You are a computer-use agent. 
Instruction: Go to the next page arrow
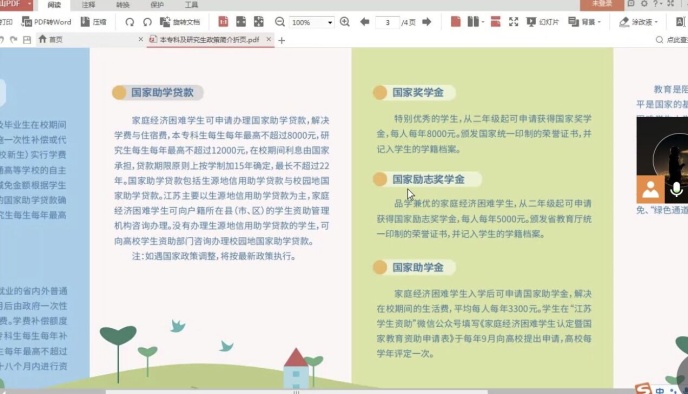(x=426, y=21)
